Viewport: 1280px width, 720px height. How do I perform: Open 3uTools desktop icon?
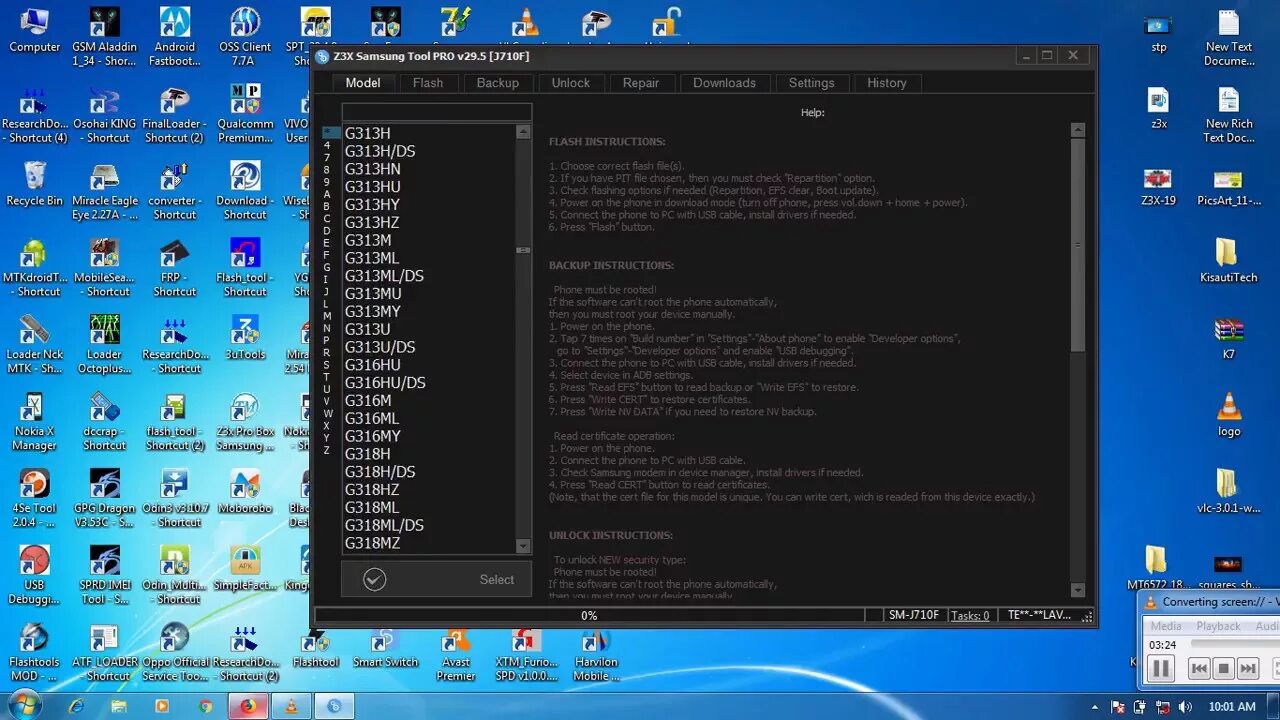click(x=245, y=338)
